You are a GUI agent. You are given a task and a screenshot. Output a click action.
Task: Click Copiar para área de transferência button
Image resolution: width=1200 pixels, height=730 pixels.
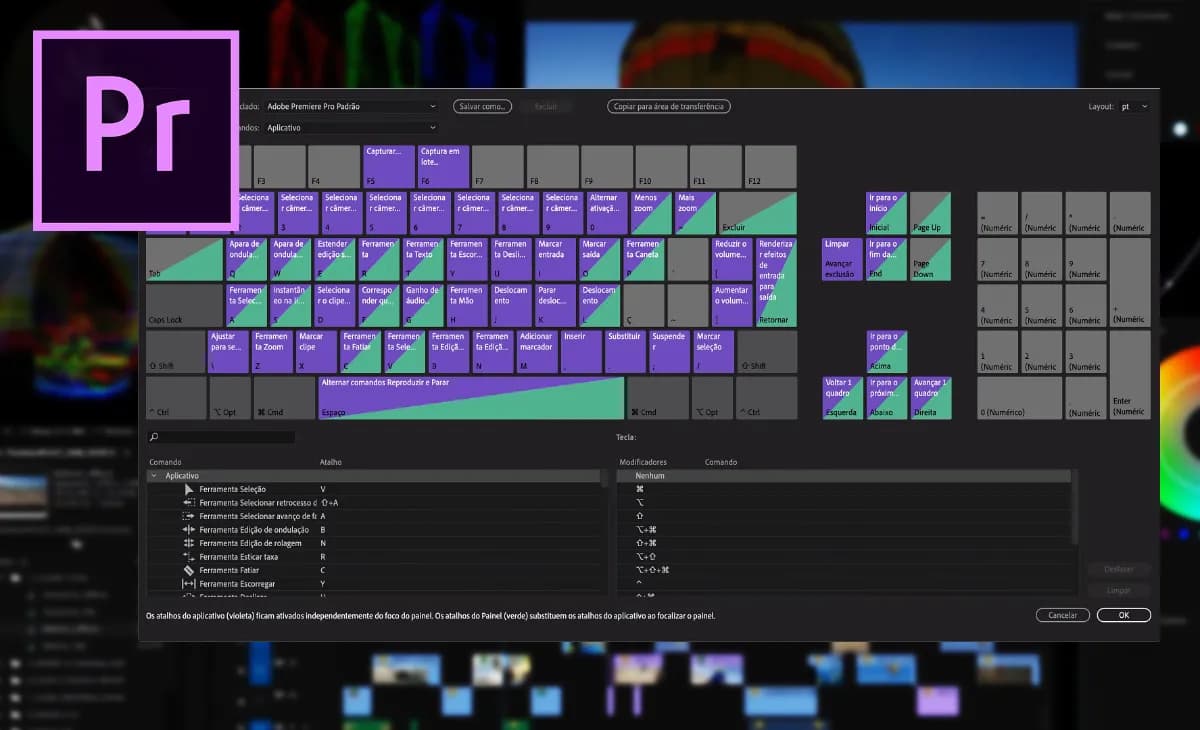click(669, 106)
